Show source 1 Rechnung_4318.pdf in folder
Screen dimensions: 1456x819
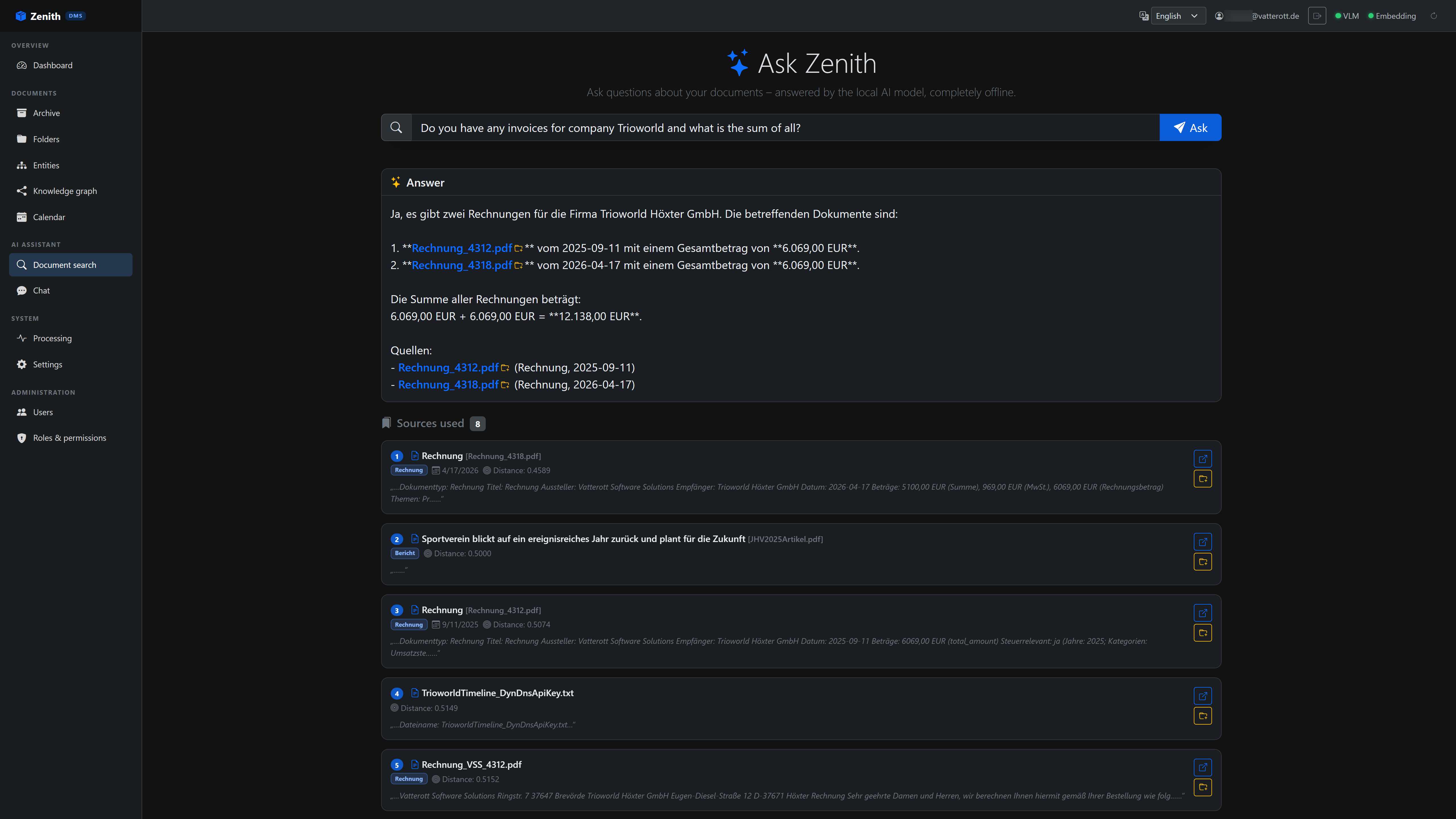[x=1203, y=479]
